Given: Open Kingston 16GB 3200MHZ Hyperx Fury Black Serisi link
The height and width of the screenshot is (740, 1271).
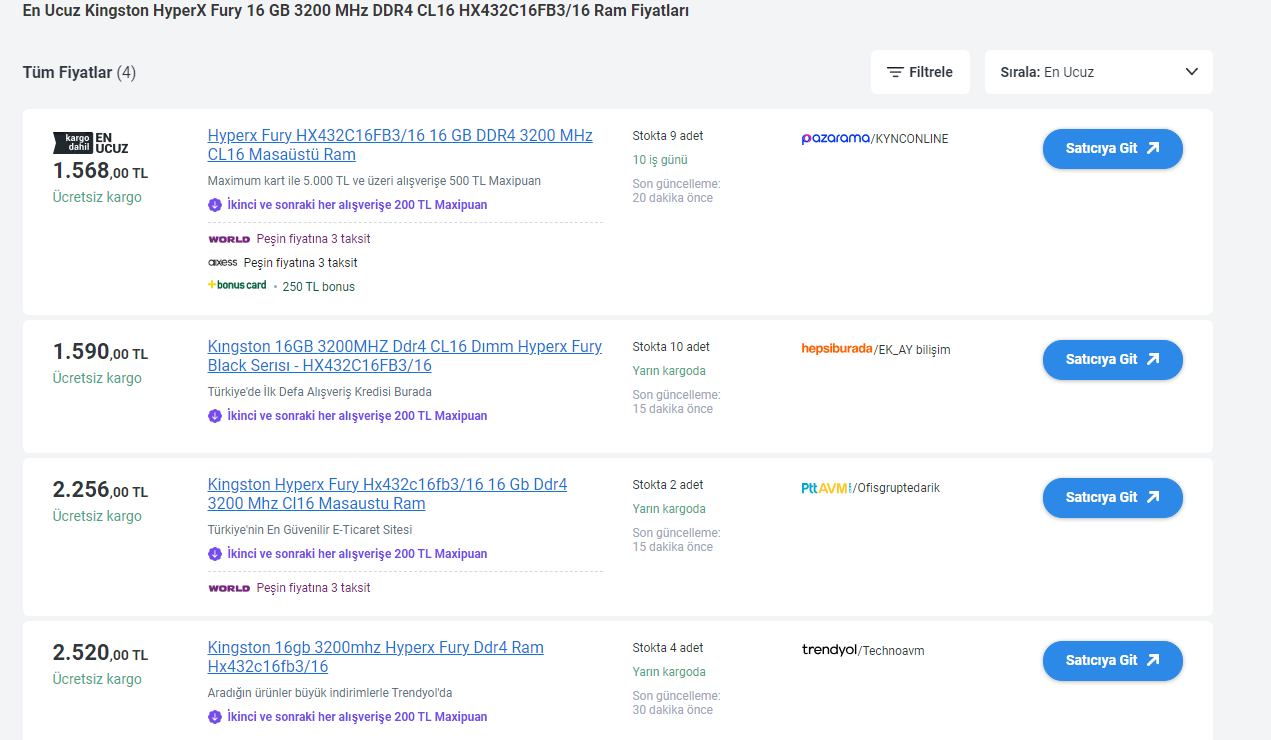Looking at the screenshot, I should tap(405, 356).
